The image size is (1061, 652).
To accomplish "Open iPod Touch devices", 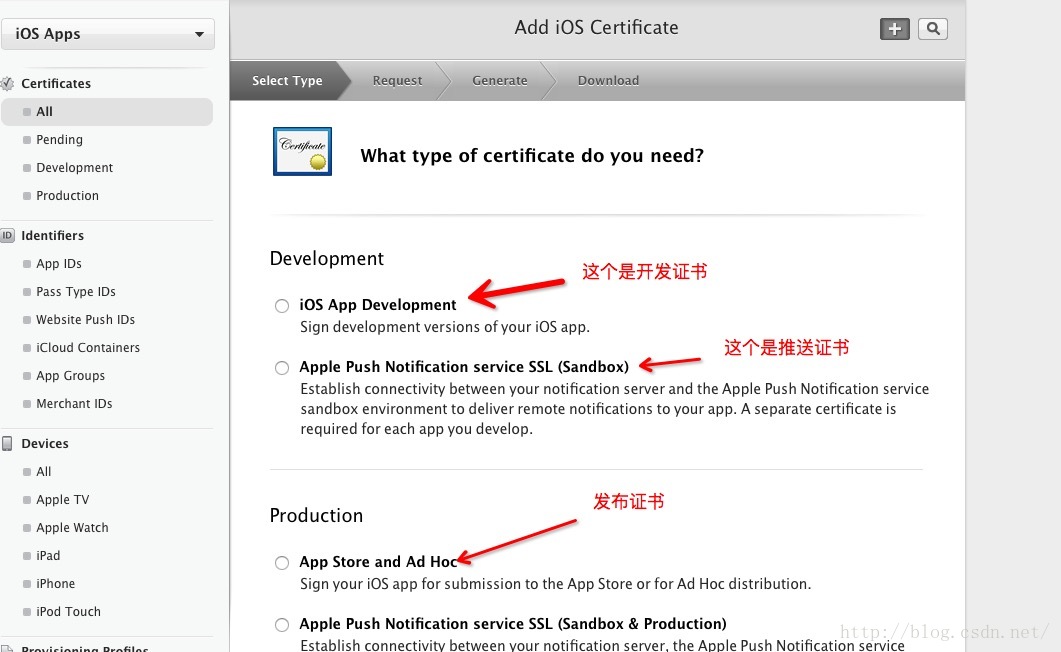I will pos(68,611).
